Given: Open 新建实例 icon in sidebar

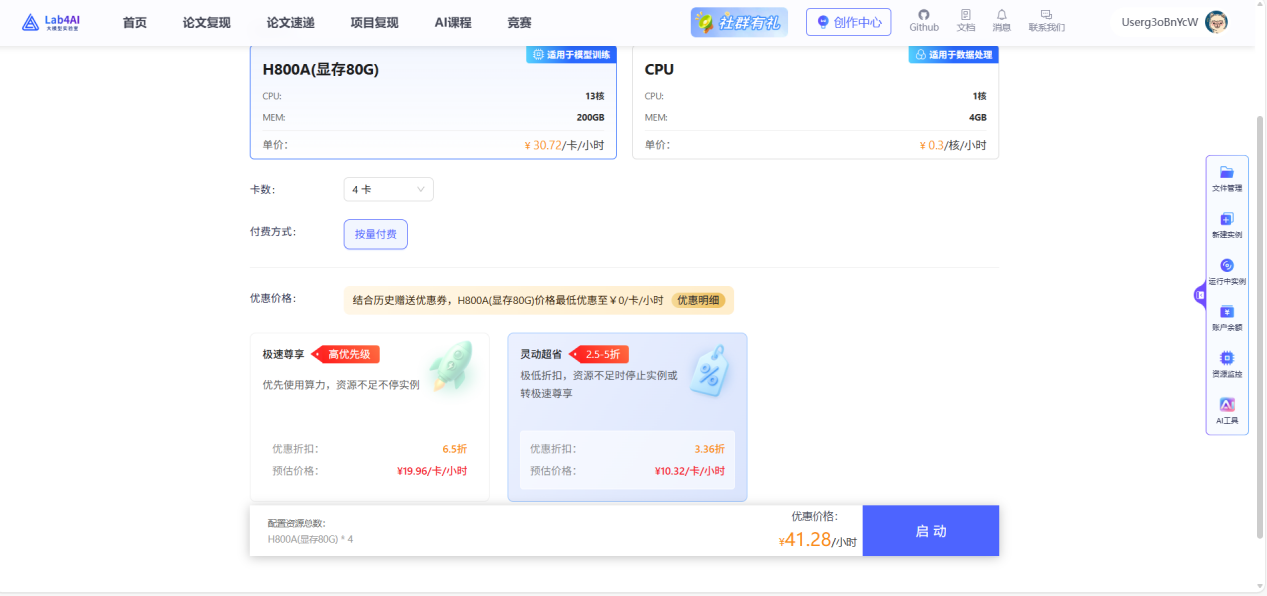Looking at the screenshot, I should pyautogui.click(x=1227, y=219).
